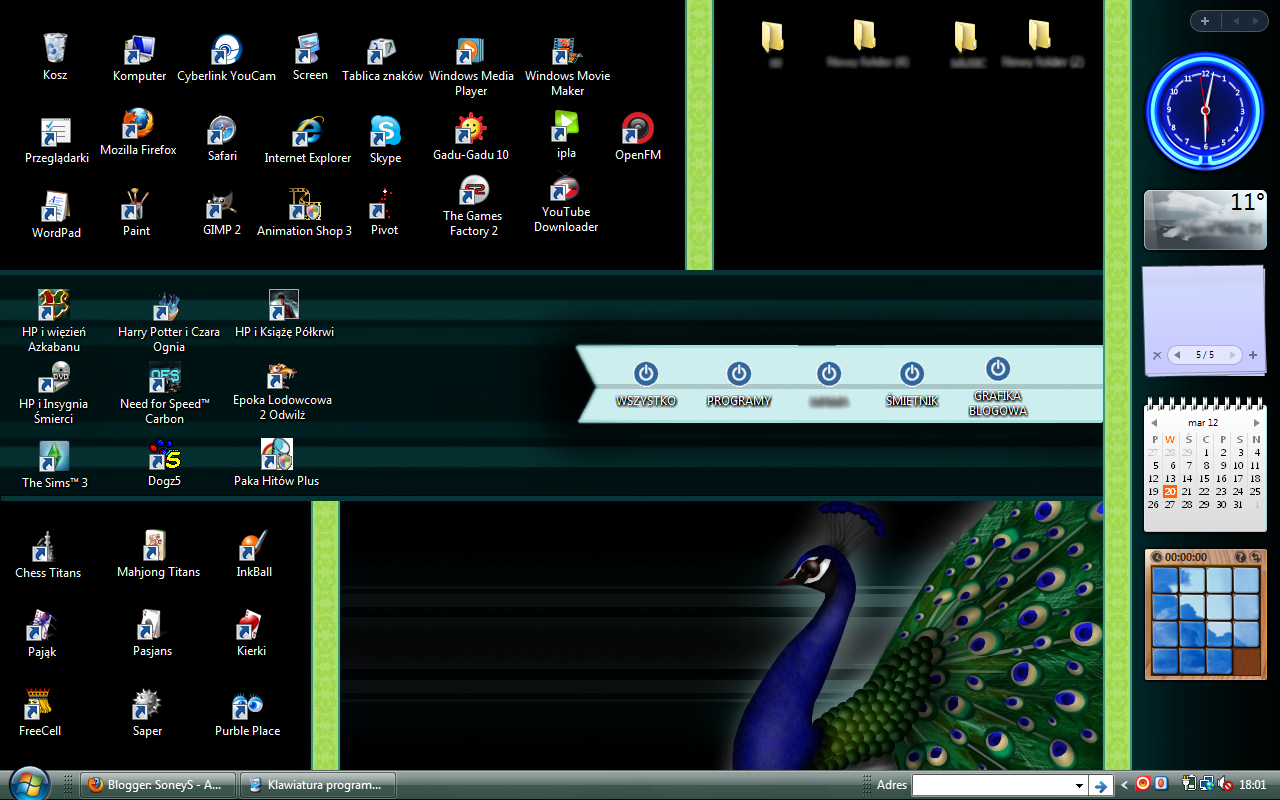Launch The Sims 3 shortcut
Image resolution: width=1280 pixels, height=800 pixels.
coord(55,465)
